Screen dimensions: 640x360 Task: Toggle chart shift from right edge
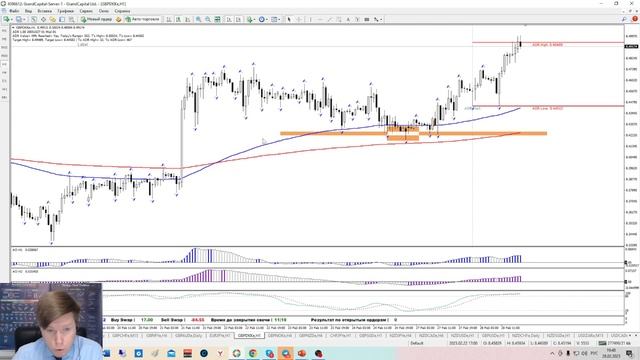238,19
